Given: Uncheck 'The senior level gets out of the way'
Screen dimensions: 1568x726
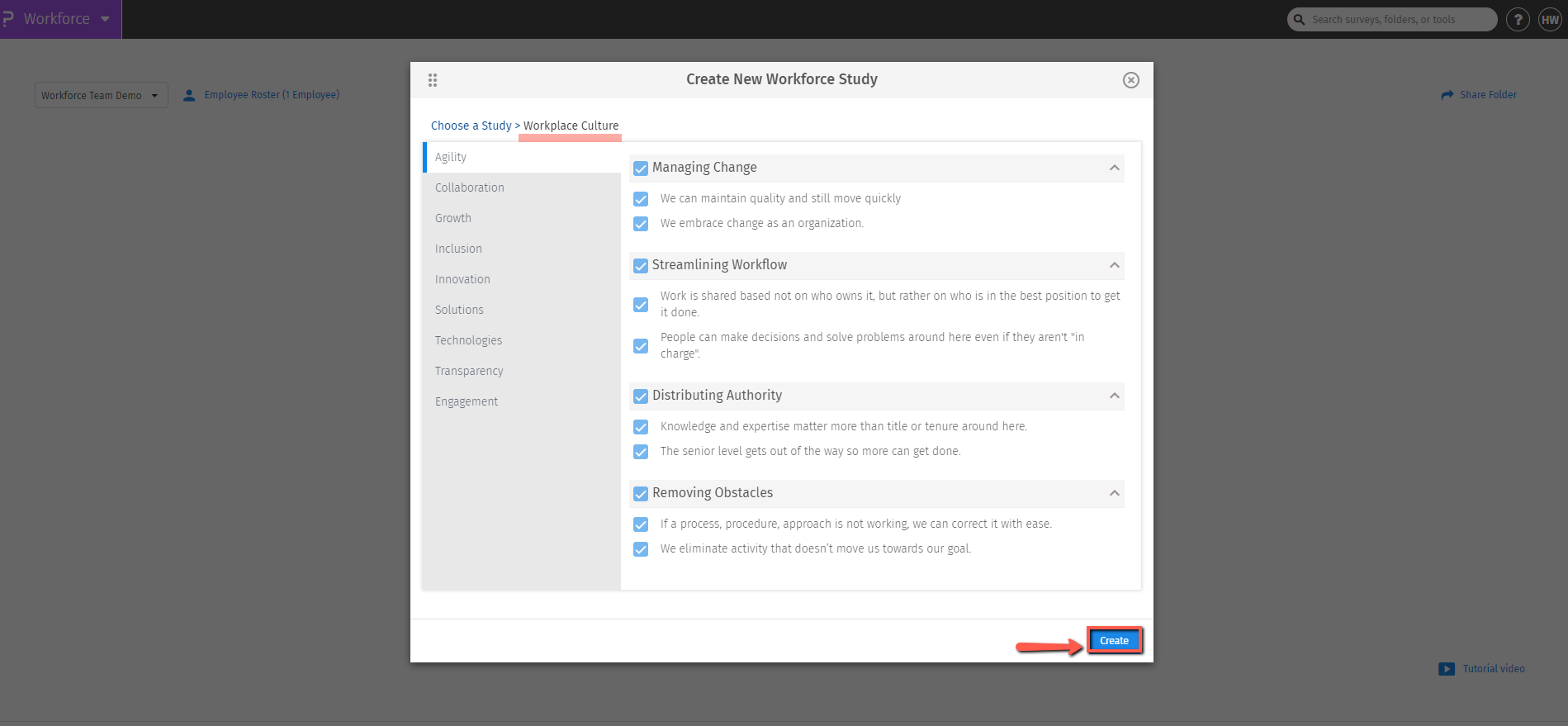Looking at the screenshot, I should click(x=641, y=452).
